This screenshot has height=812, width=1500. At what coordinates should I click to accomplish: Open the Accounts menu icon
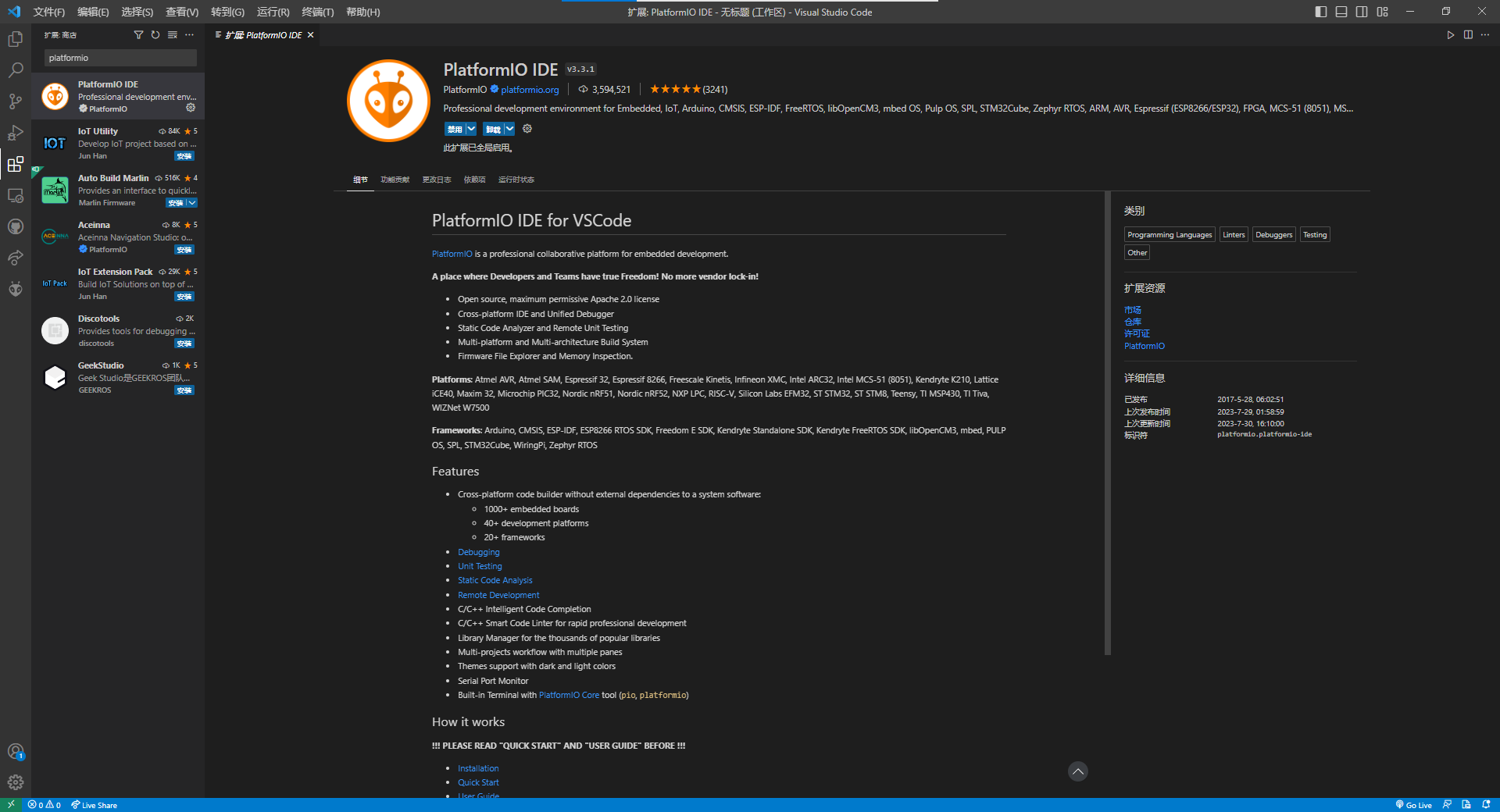click(x=16, y=752)
